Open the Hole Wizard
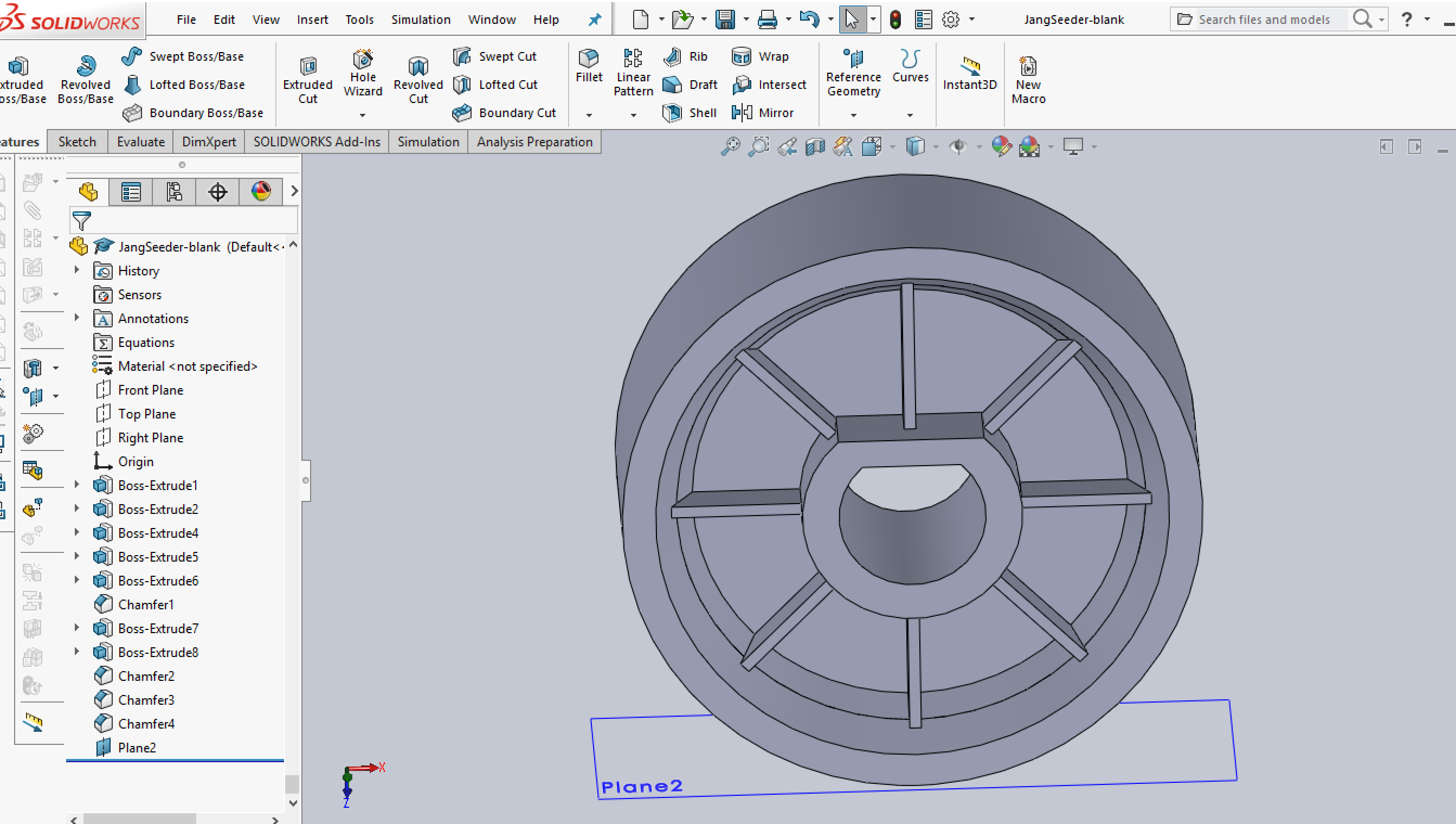The width and height of the screenshot is (1456, 824). point(363,74)
